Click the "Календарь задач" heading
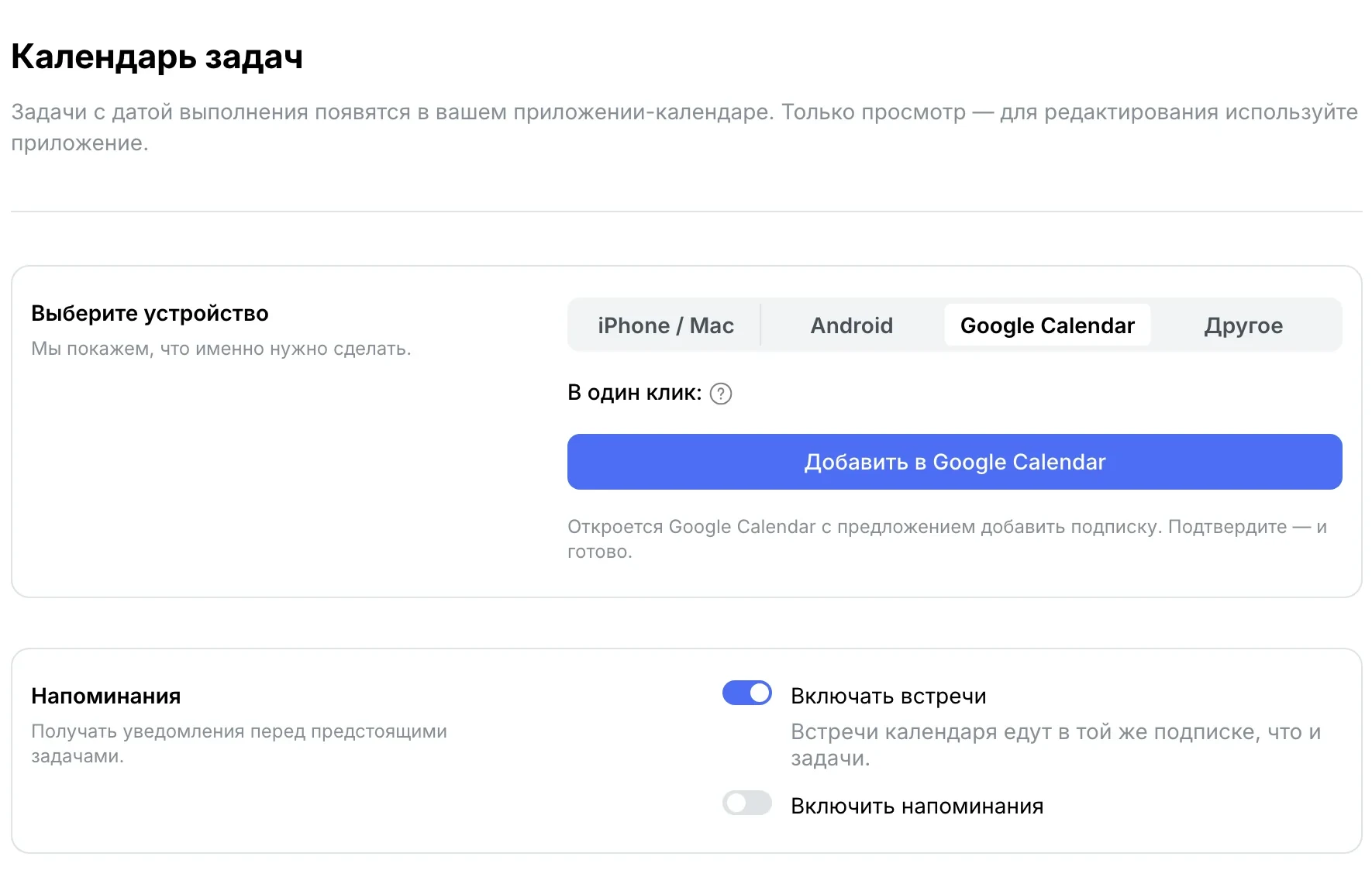The height and width of the screenshot is (891, 1372). (157, 57)
